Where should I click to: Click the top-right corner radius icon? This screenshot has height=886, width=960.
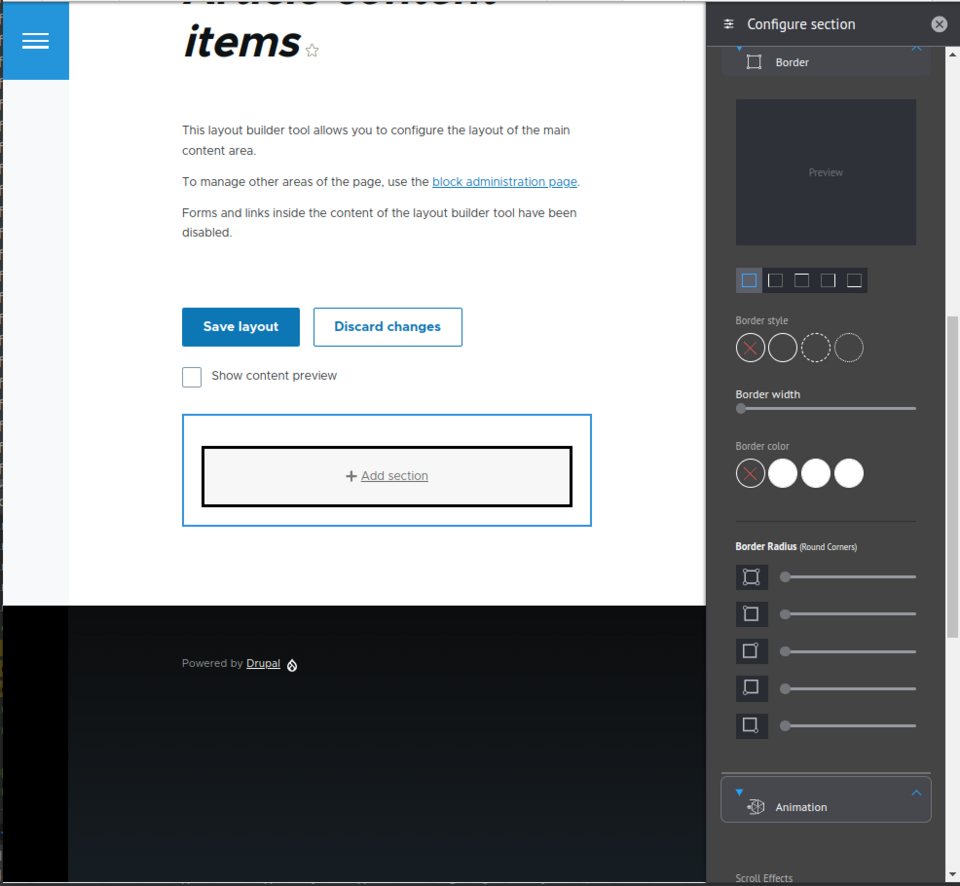coord(751,651)
